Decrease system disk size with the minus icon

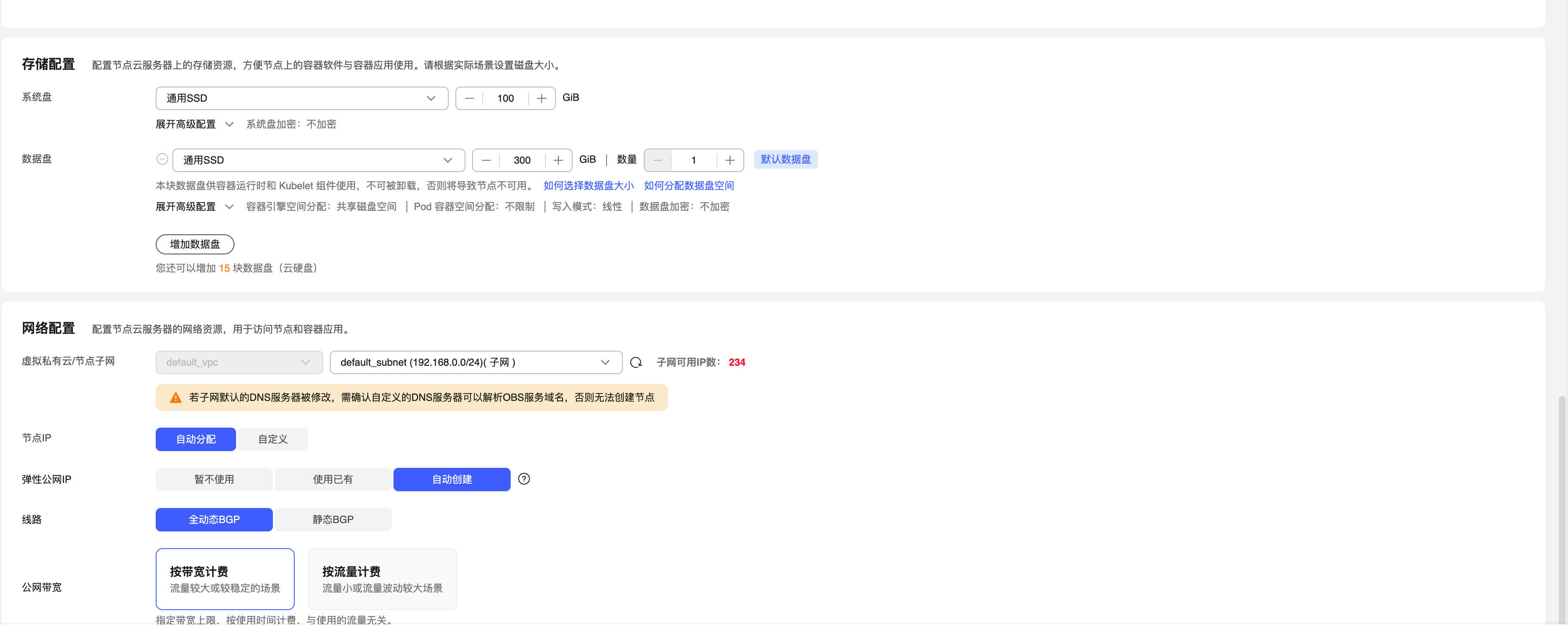click(x=469, y=98)
